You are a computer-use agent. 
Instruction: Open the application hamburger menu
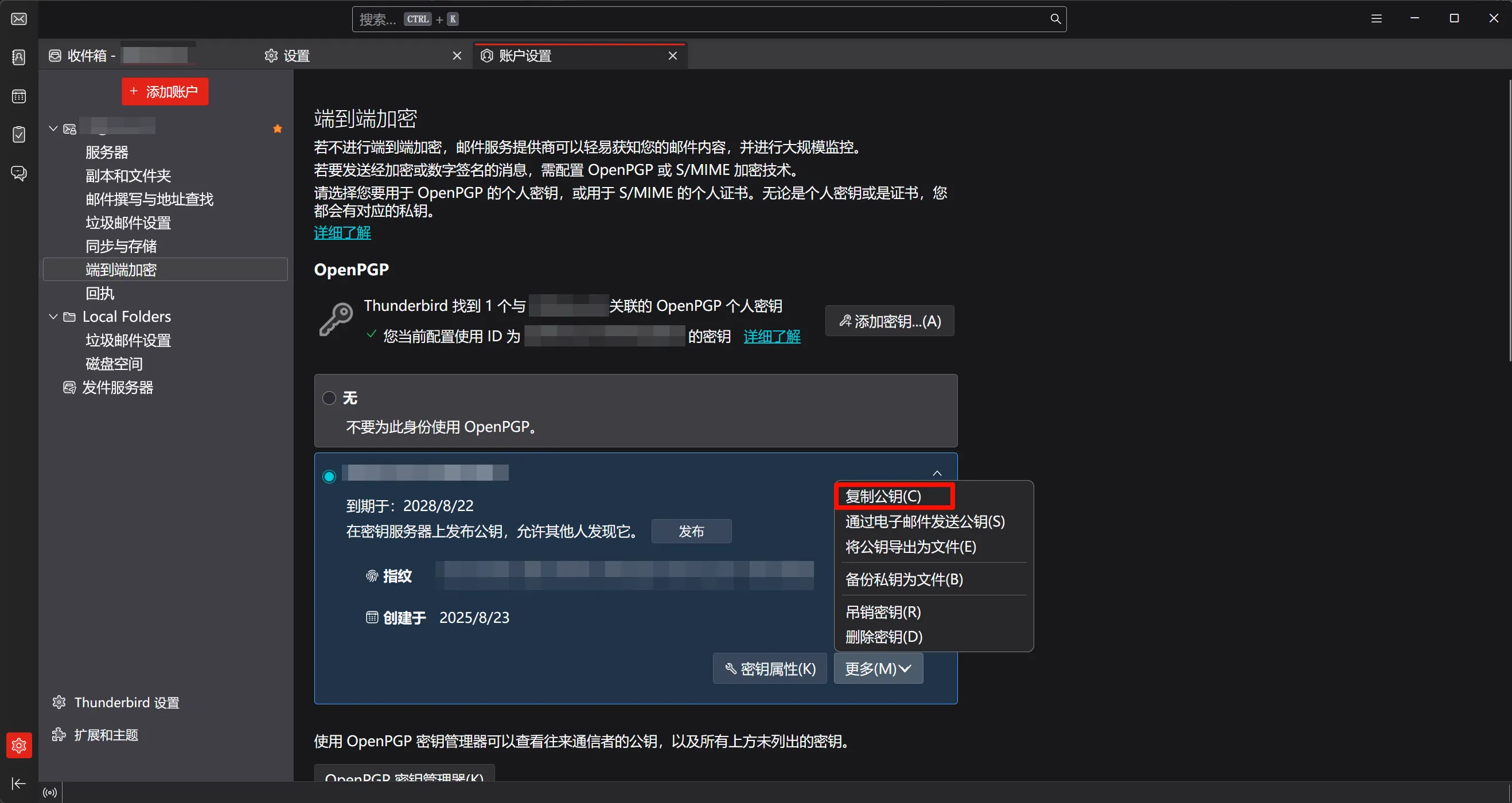click(1376, 18)
